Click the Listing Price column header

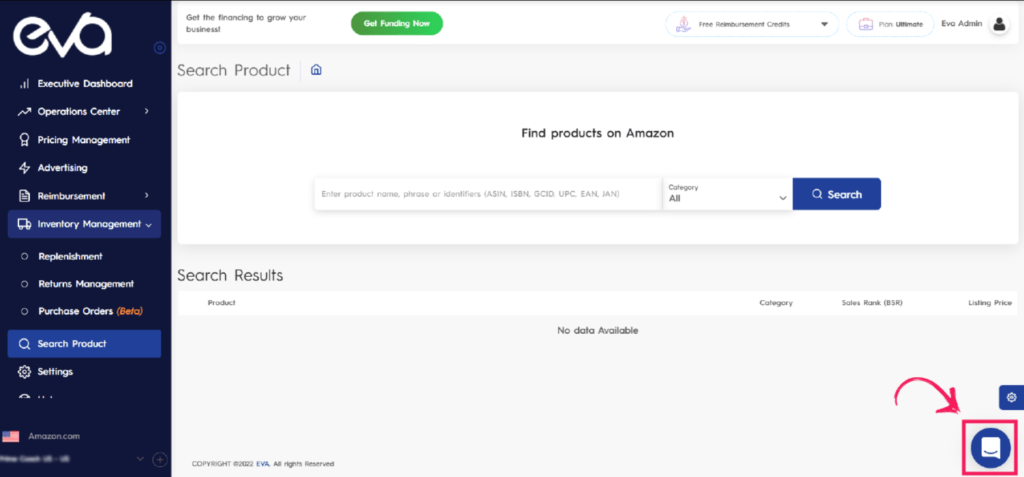pyautogui.click(x=990, y=303)
